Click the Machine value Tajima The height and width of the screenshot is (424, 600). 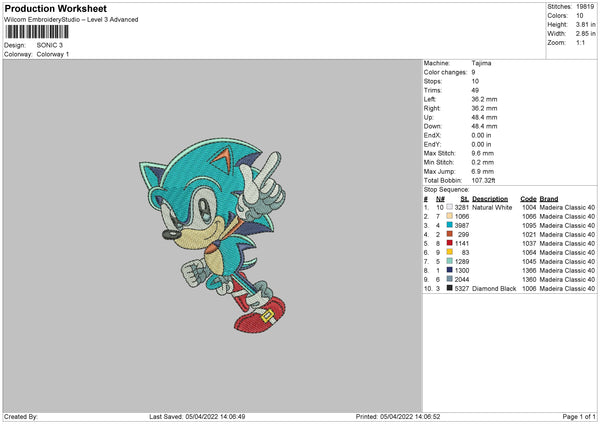pos(481,63)
